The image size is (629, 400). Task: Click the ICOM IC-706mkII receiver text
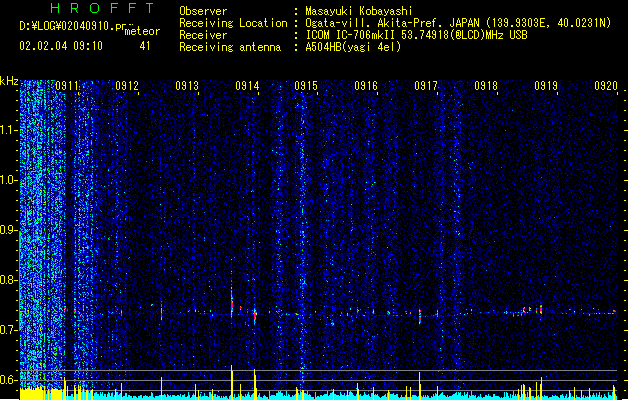tap(350, 35)
